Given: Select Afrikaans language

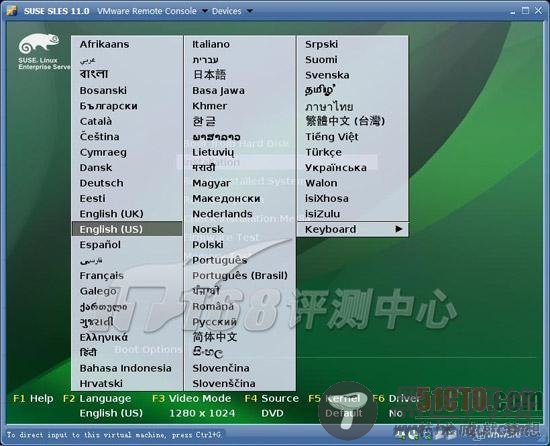Looking at the screenshot, I should (105, 44).
